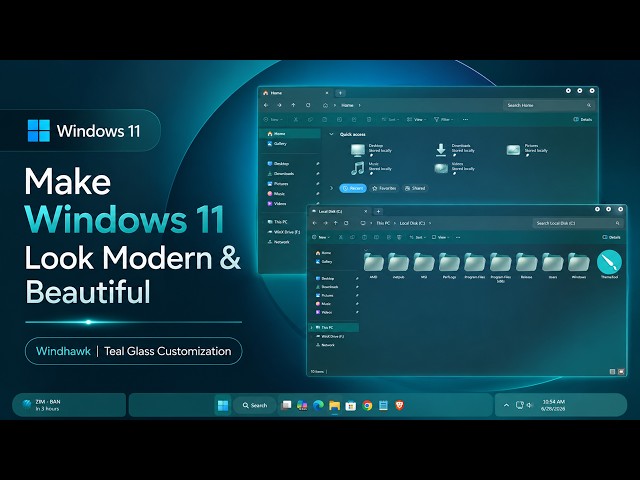Click in the Search Local Disk (C:) field
The image size is (640, 480).
tap(578, 223)
